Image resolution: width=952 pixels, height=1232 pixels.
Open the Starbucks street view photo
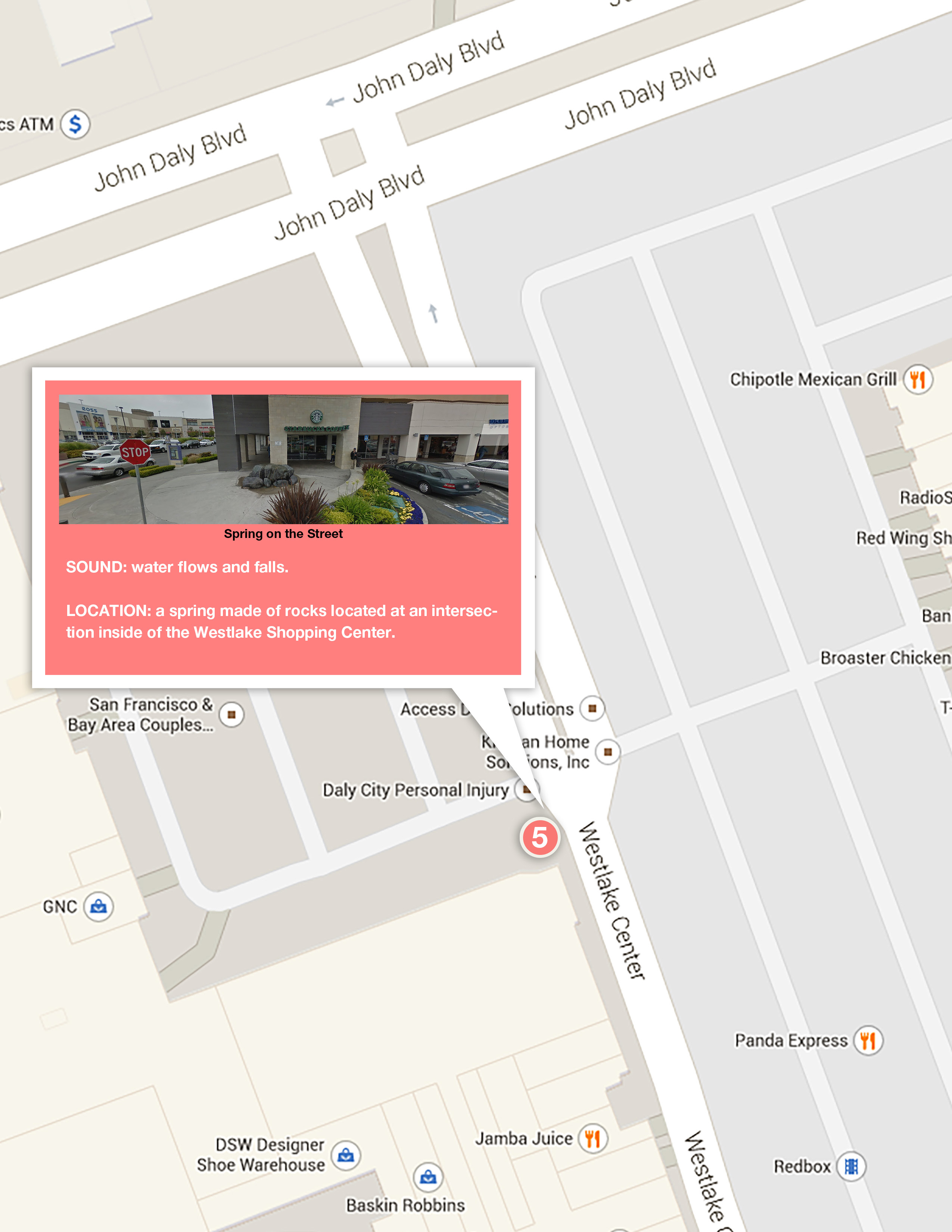point(284,459)
